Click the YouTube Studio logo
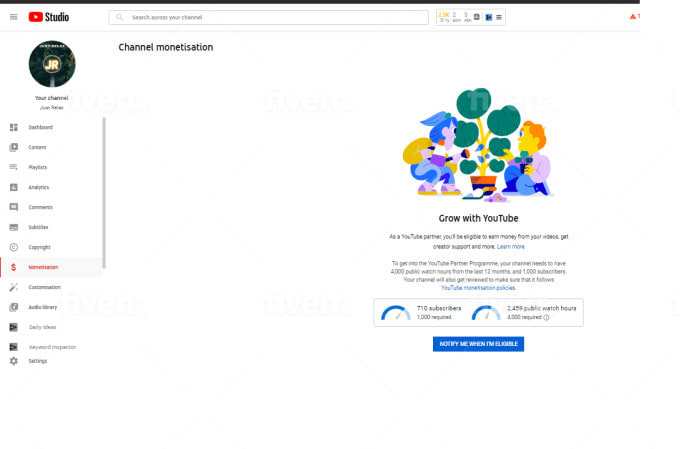Viewport: 680px width, 449px height. coord(49,17)
